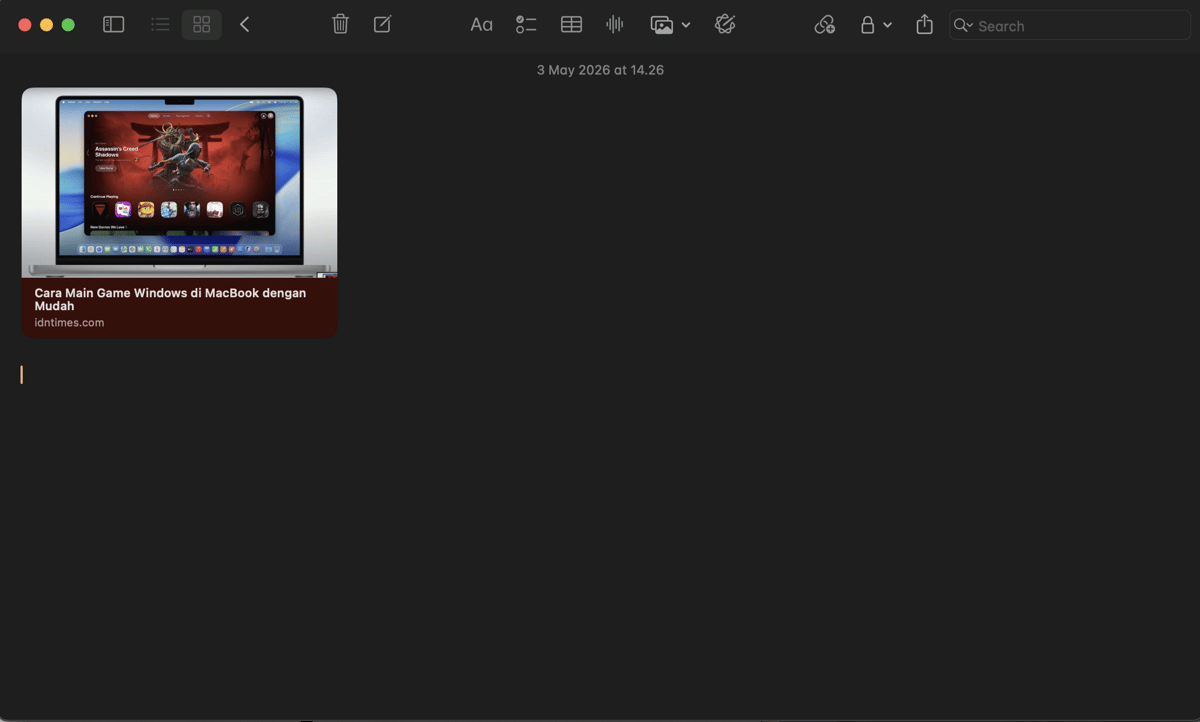Viewport: 1200px width, 722px height.
Task: Switch to list view
Action: [160, 25]
